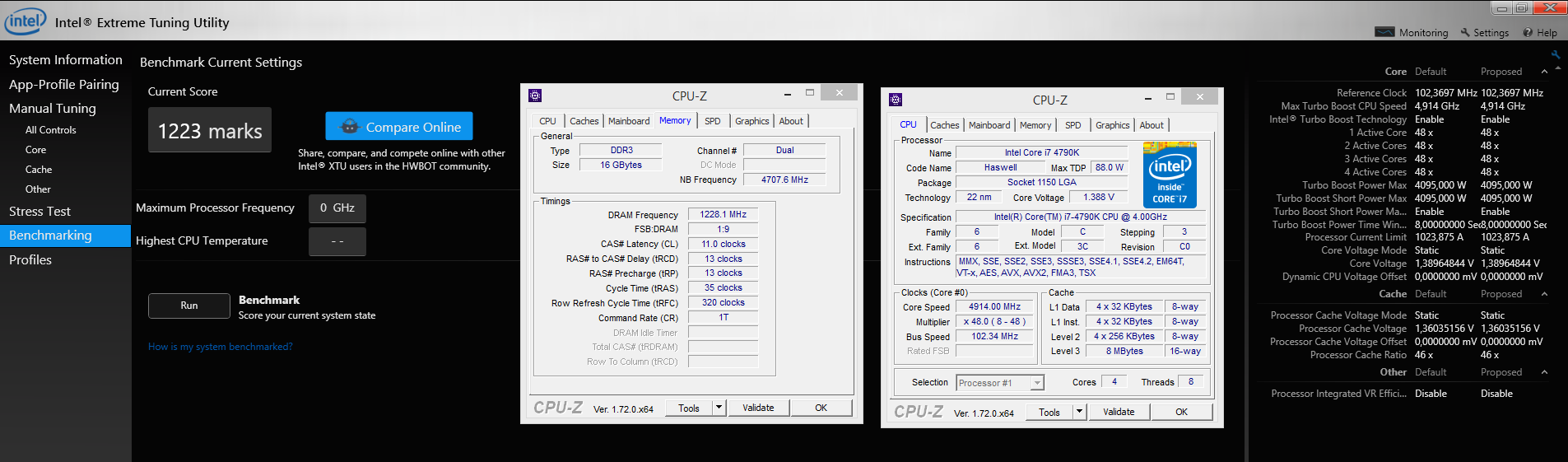Click the Settings wrench icon

1465,32
